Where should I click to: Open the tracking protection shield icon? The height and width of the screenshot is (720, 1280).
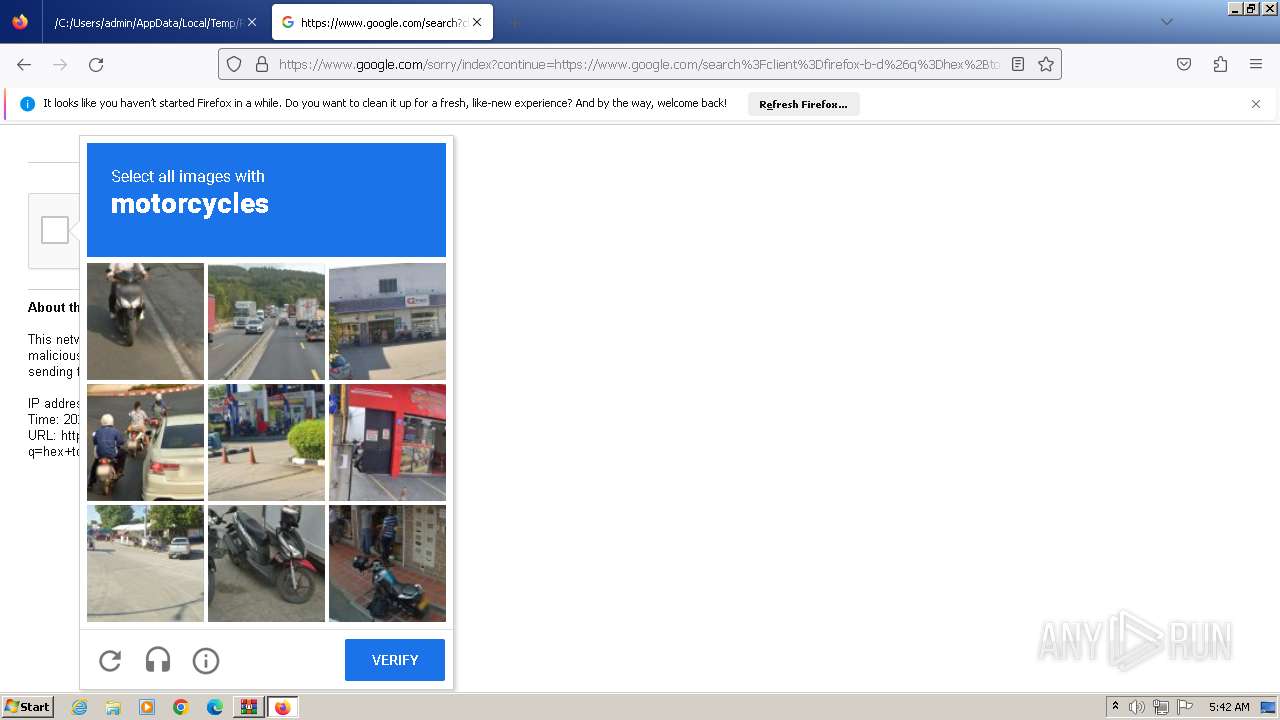tap(234, 64)
